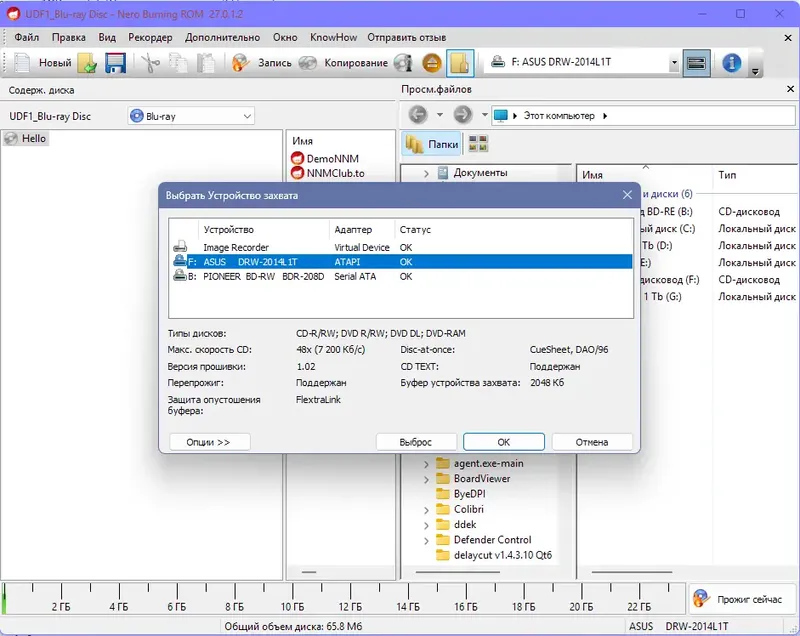Toggle the thumbnails view icon beside Папки
This screenshot has height=636, width=800.
click(478, 144)
